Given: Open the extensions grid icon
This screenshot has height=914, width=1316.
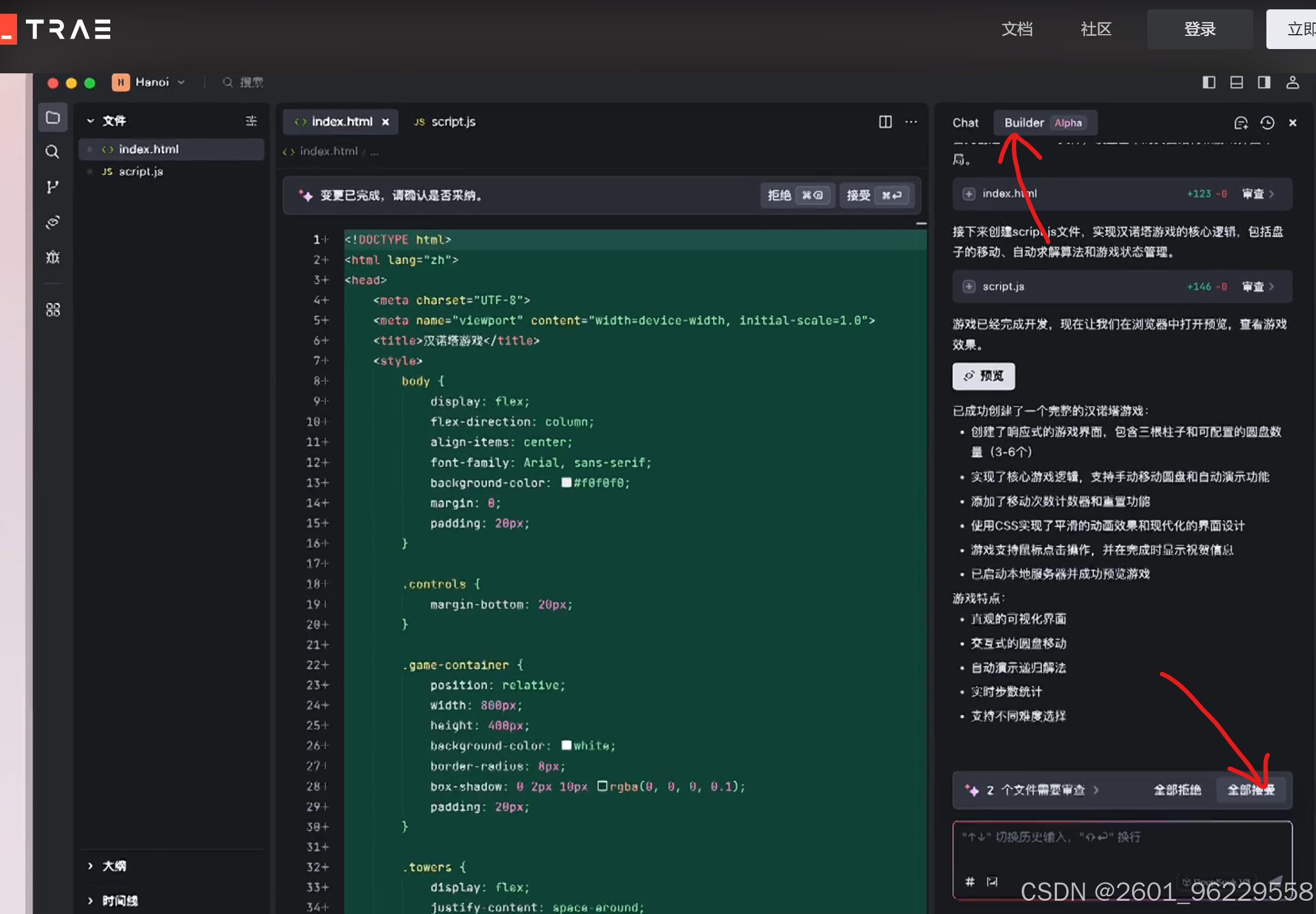Looking at the screenshot, I should [53, 310].
